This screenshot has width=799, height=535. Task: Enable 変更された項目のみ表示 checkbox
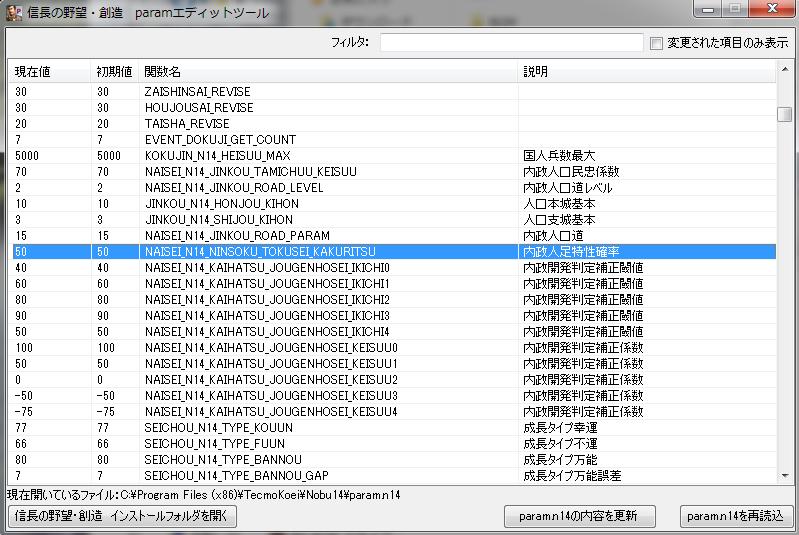coord(656,43)
